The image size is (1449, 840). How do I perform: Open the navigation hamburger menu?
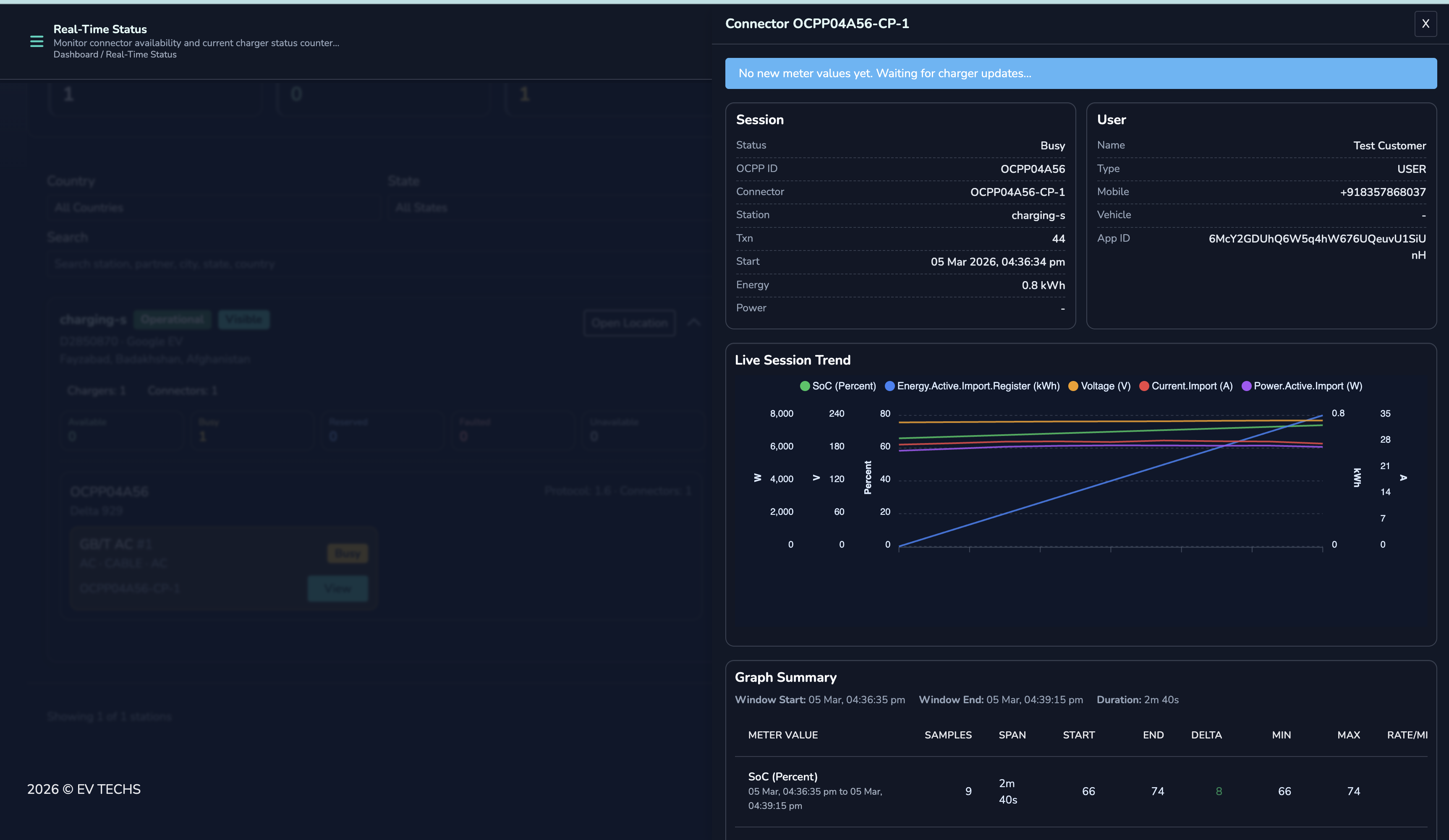[x=37, y=42]
